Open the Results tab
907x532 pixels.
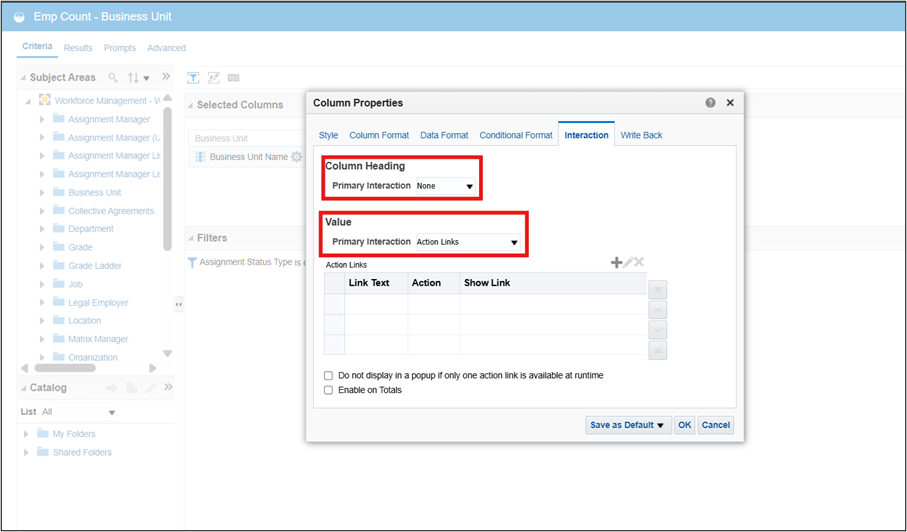click(78, 48)
